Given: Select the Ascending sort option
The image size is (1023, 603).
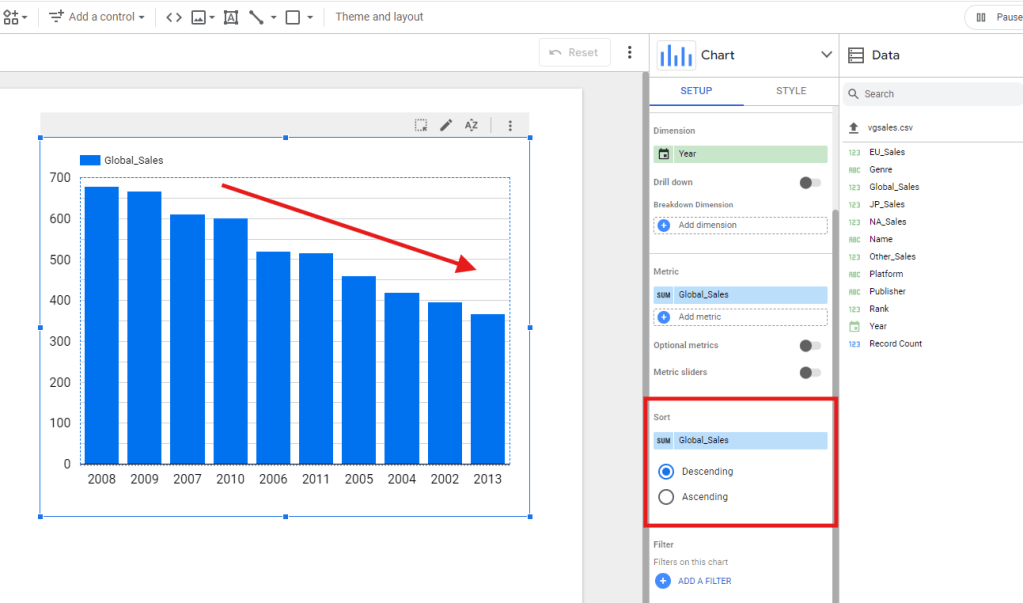Looking at the screenshot, I should point(666,497).
